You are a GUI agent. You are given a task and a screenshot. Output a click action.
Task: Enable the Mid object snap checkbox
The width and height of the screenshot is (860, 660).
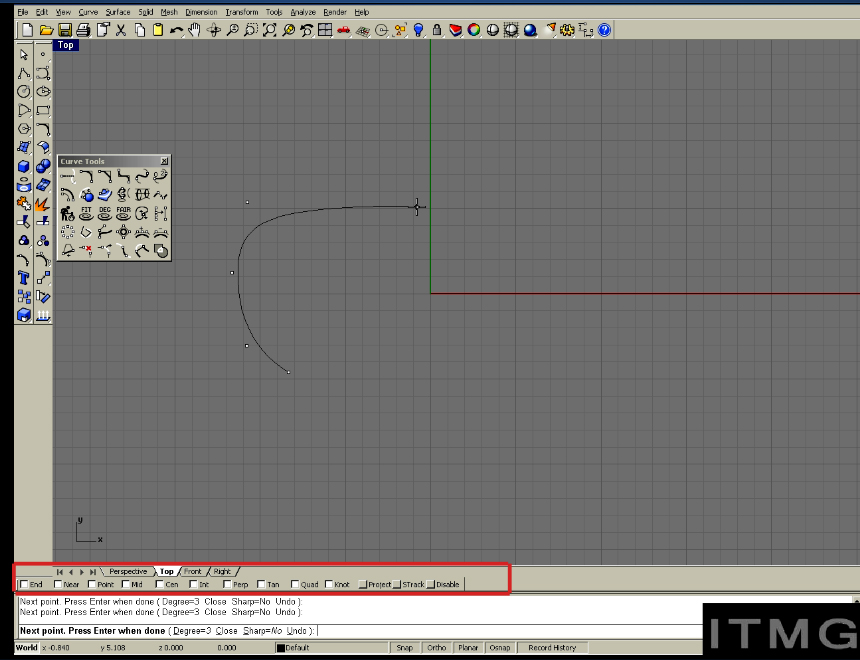pyautogui.click(x=126, y=584)
